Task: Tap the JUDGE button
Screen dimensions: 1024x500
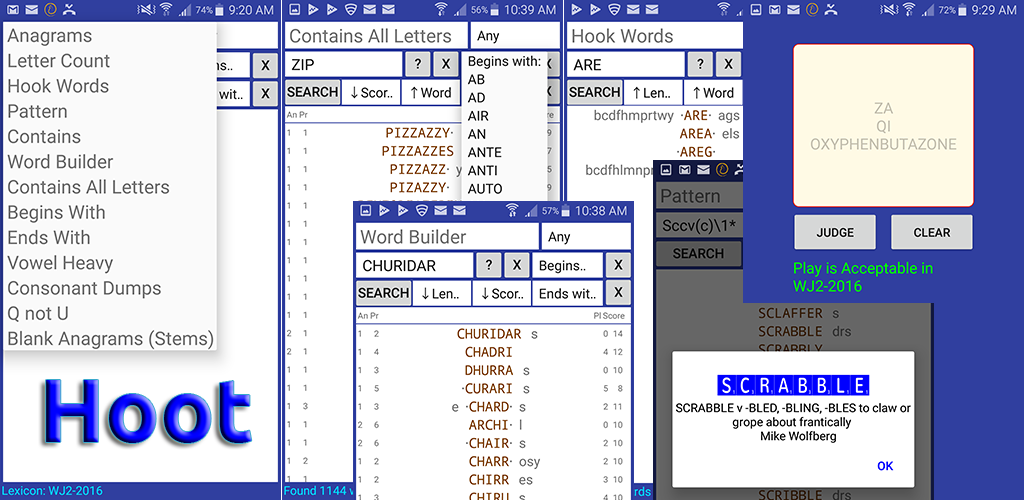Action: [835, 232]
